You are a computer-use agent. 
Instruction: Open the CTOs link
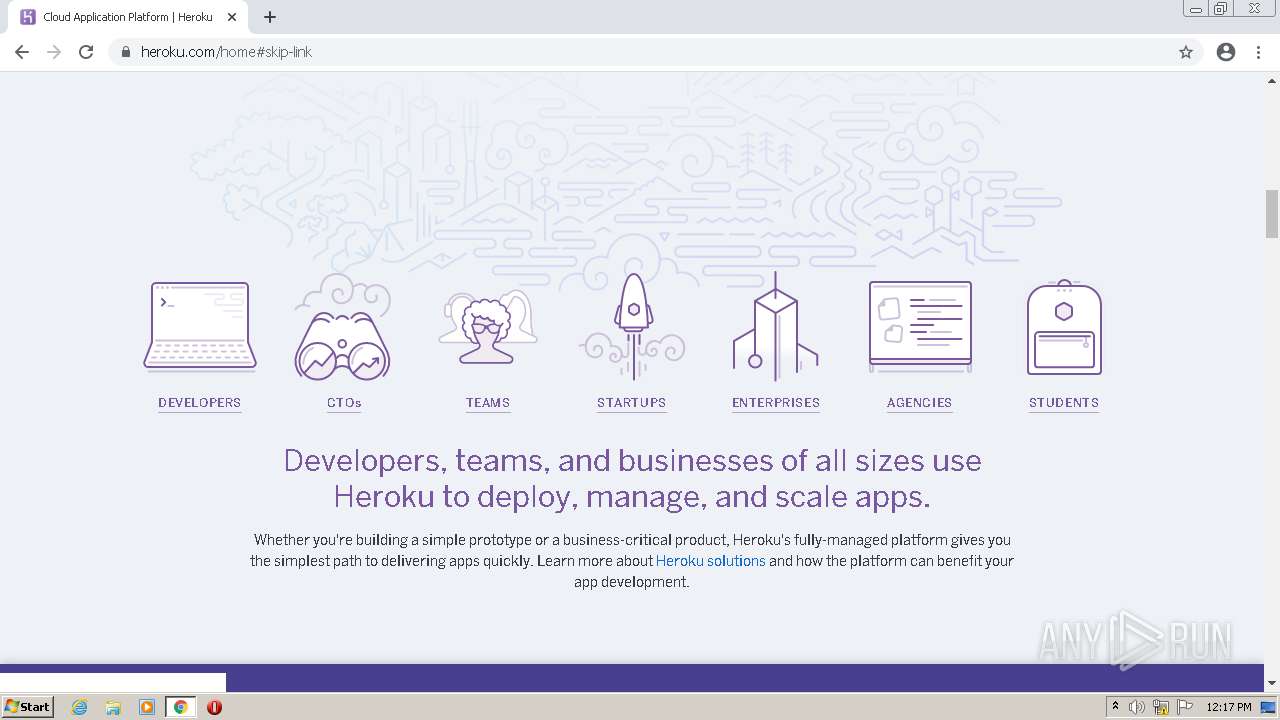coord(344,403)
